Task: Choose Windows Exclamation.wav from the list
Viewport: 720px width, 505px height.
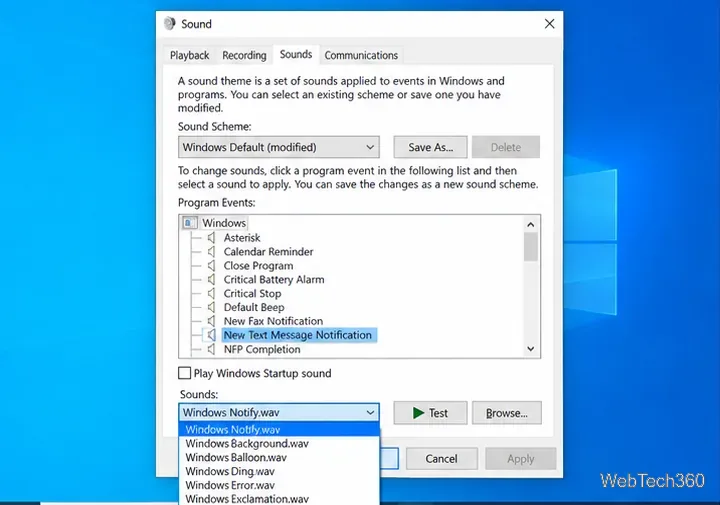Action: (279, 499)
